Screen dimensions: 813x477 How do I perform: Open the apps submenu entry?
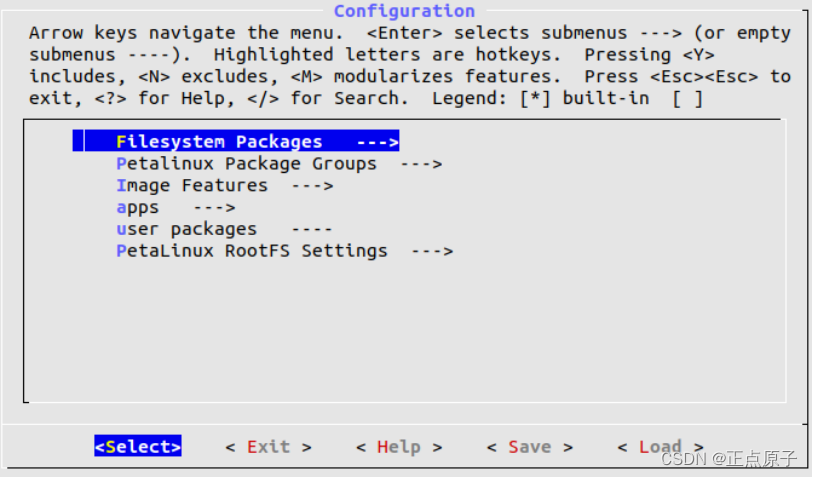click(x=137, y=208)
